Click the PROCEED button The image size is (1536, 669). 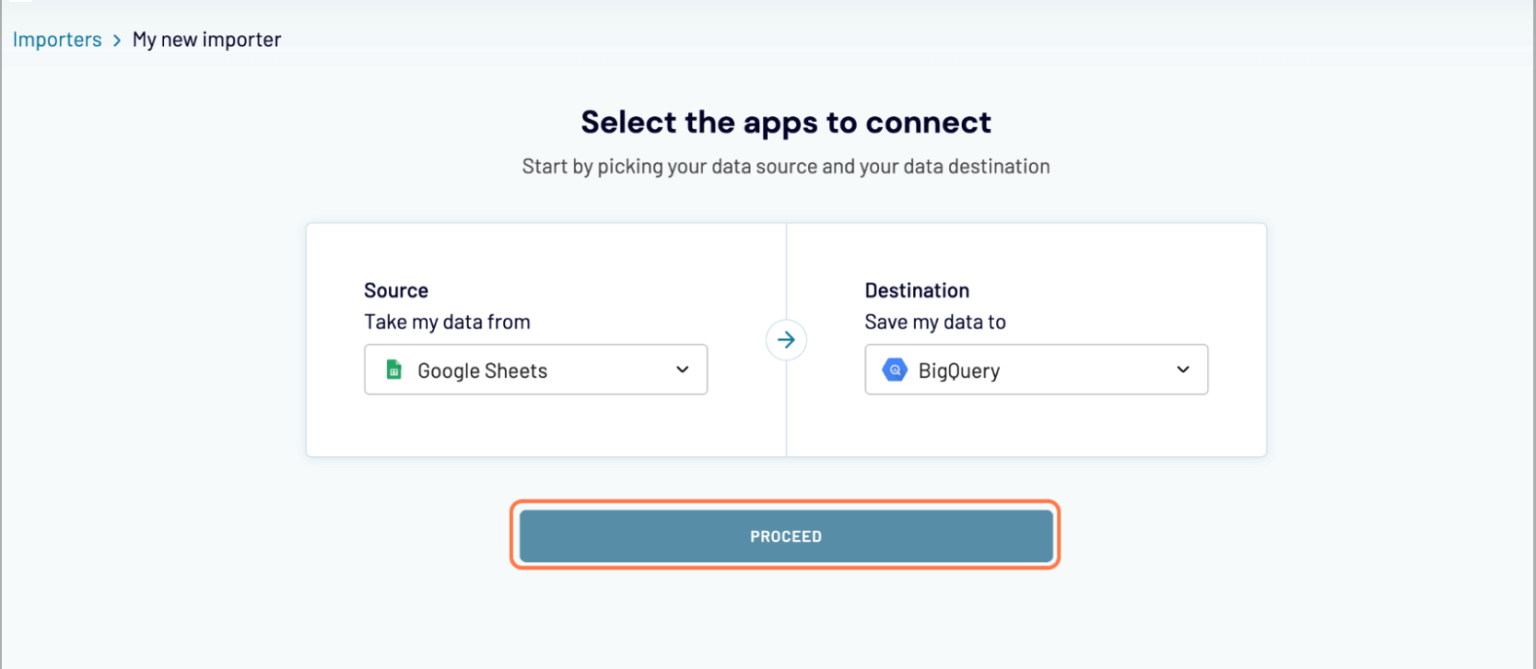[x=786, y=536]
